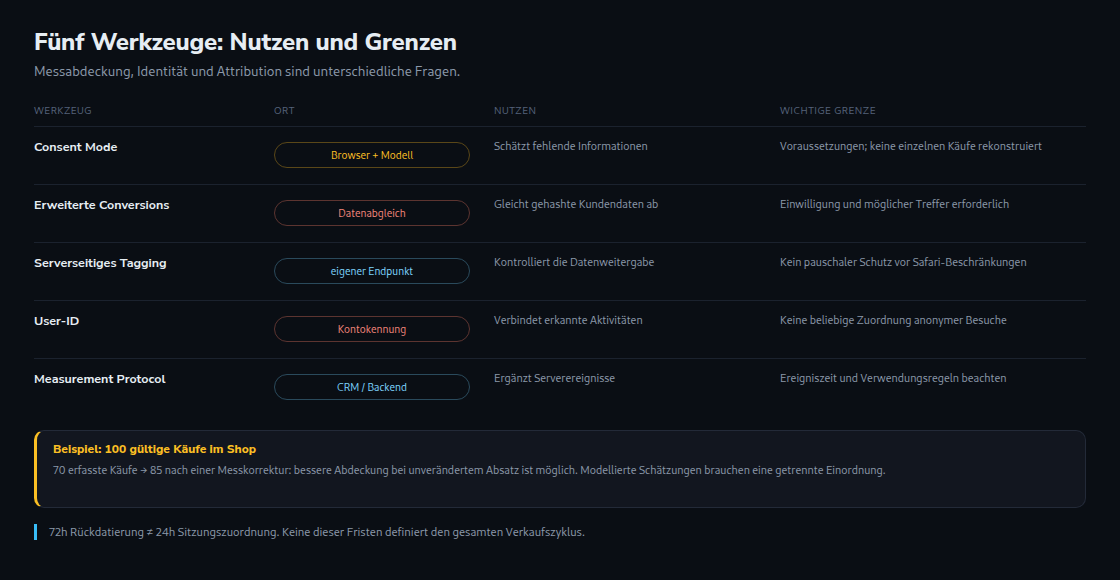
Task: Click 'Kontrolliert die Datenweitergabe' cell
Action: pyautogui.click(x=574, y=262)
